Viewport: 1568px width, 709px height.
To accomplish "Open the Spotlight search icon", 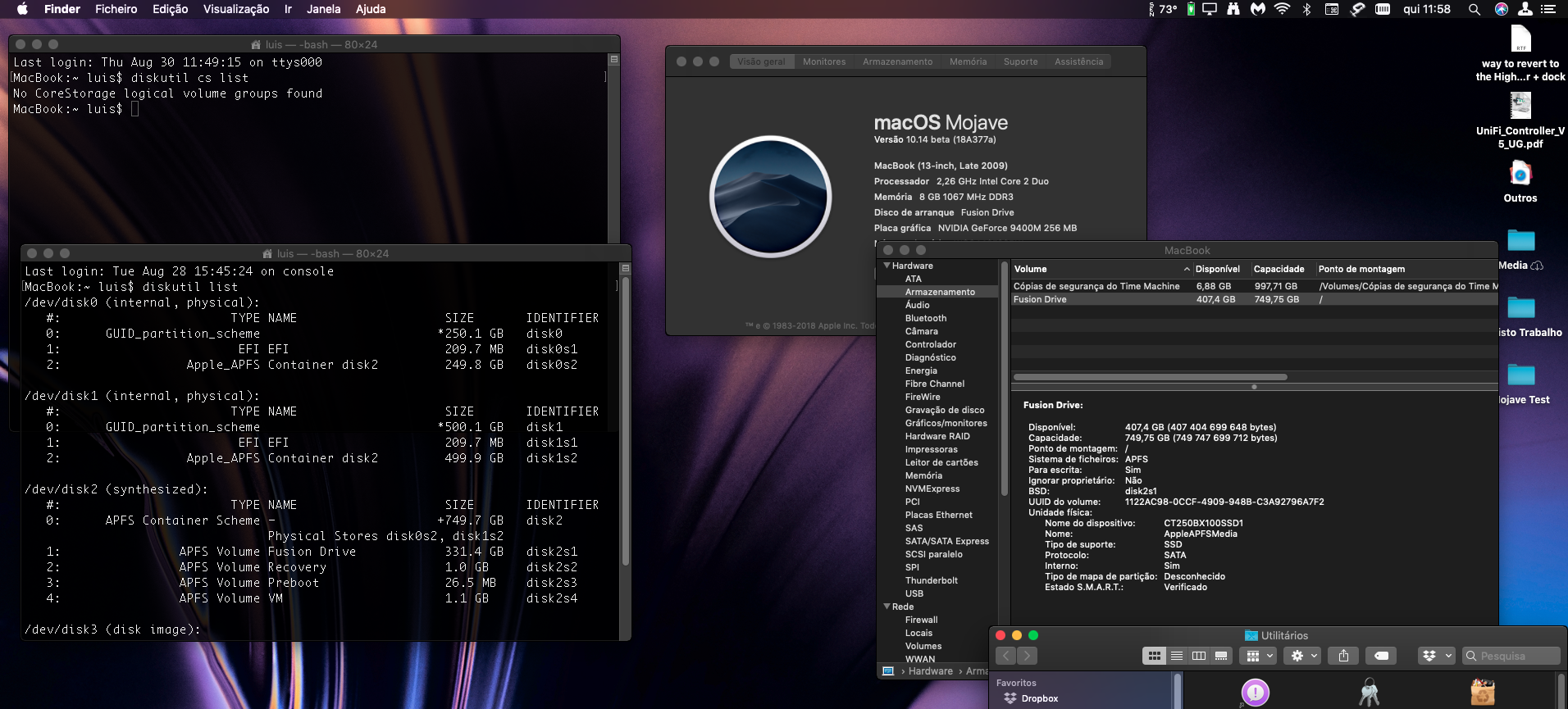I will [x=1474, y=9].
